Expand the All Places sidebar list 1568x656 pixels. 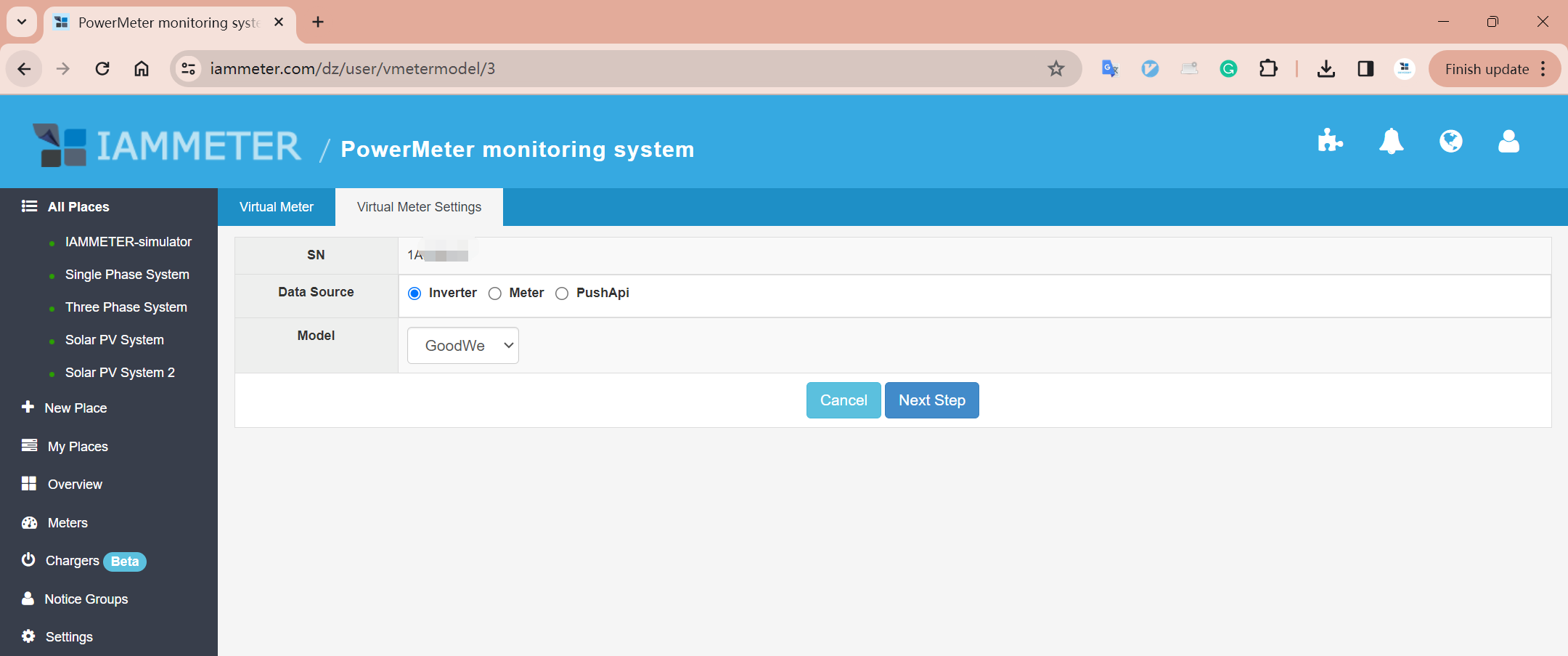(78, 207)
